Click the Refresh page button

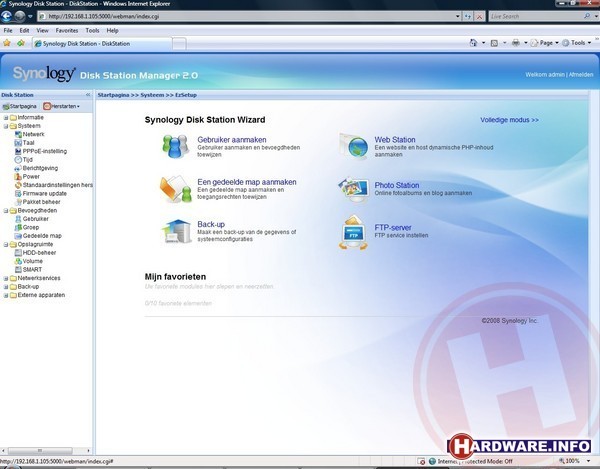point(468,16)
